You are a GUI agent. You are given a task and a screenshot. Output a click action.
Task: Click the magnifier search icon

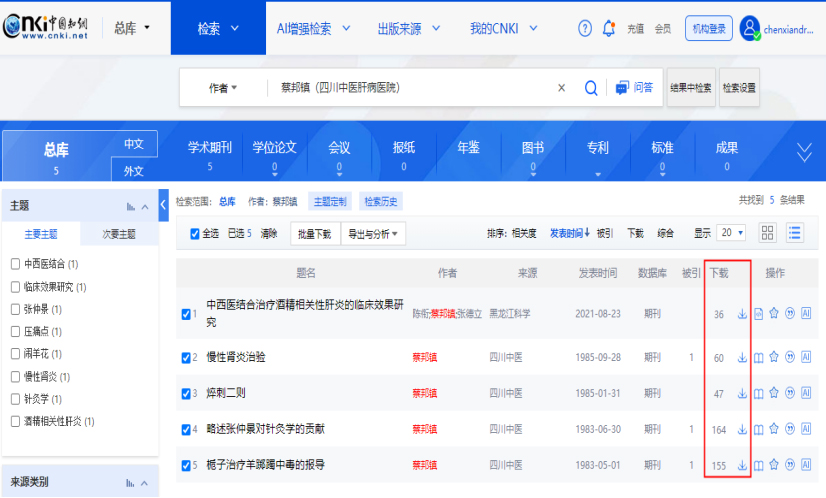point(591,88)
